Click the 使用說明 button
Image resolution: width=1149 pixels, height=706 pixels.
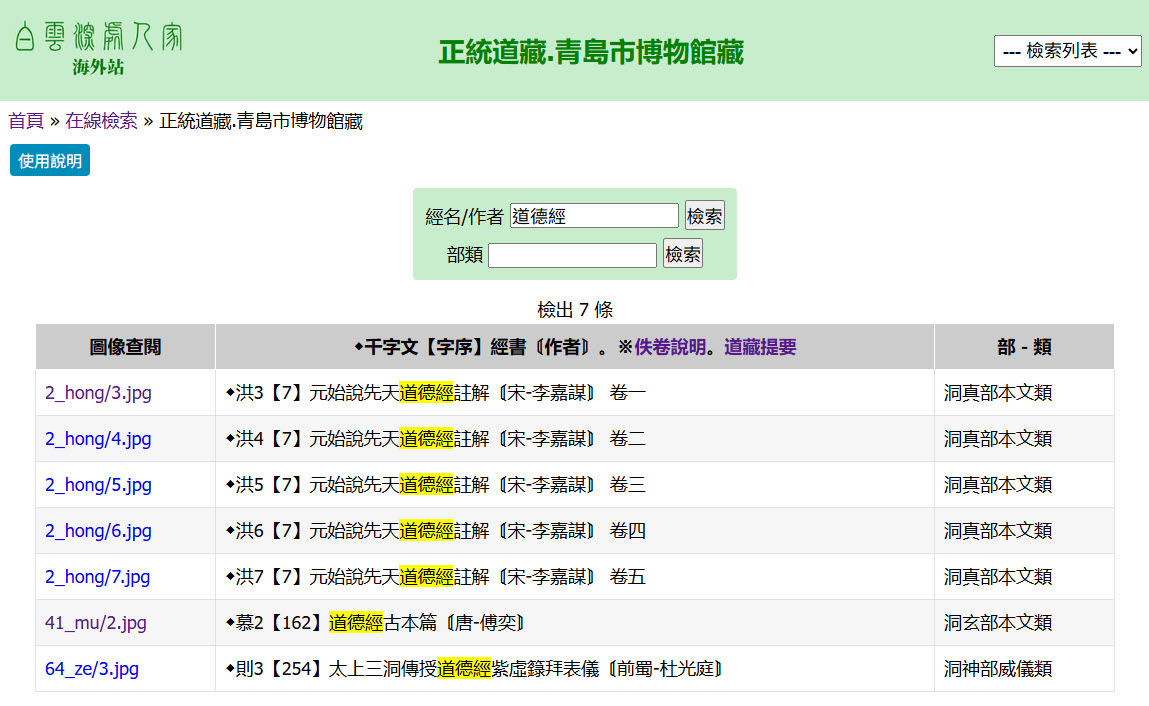pos(50,160)
